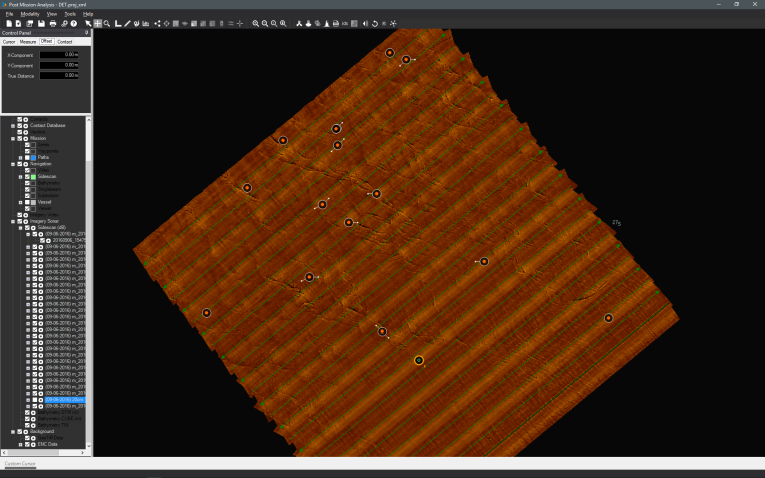Switch to the Measure tab
Screen dimensions: 765x478
tap(28, 42)
